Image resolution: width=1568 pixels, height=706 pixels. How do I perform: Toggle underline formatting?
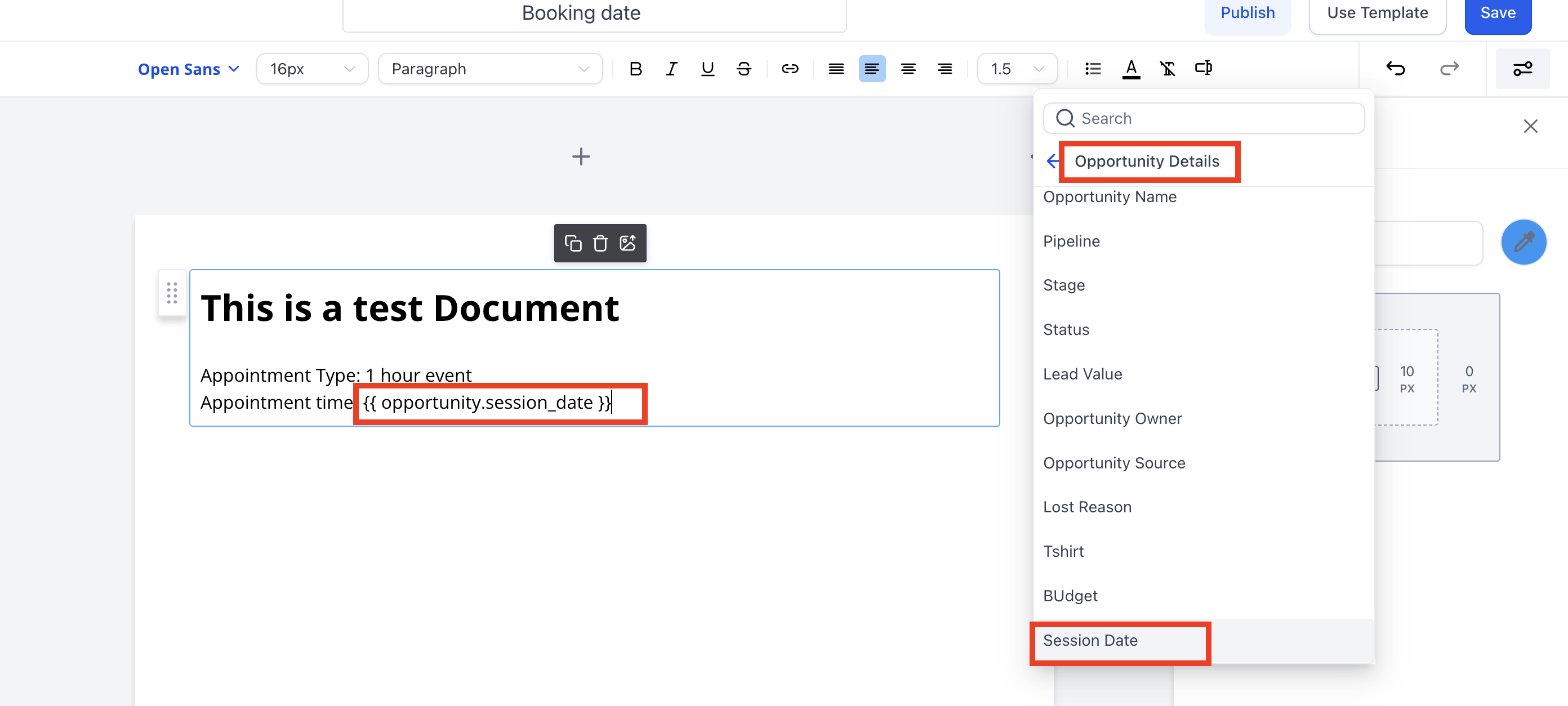(707, 69)
